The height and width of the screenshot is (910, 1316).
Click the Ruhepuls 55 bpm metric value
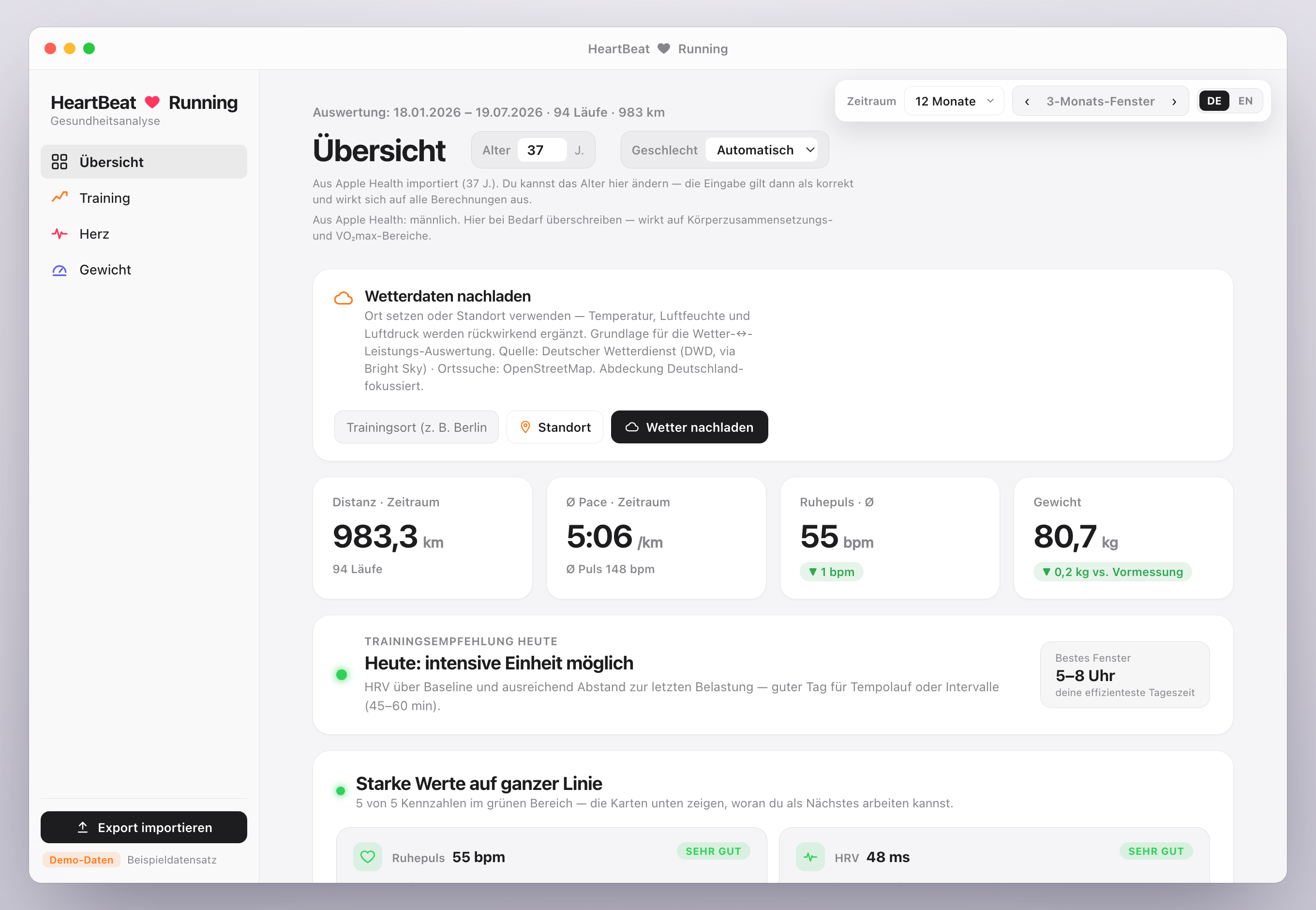pos(478,857)
